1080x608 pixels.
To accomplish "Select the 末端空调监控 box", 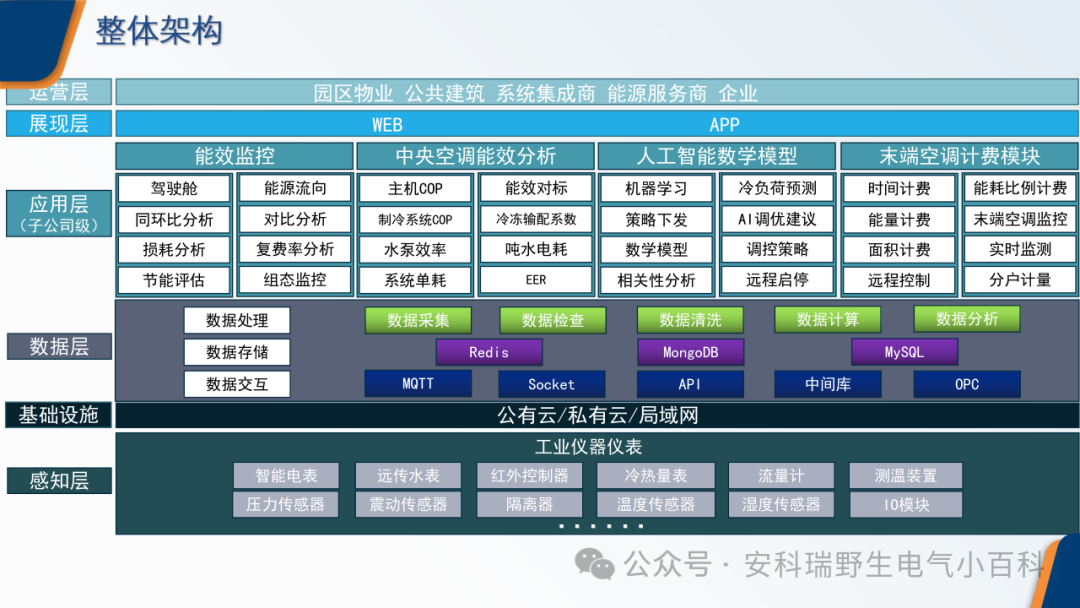I will click(1020, 220).
